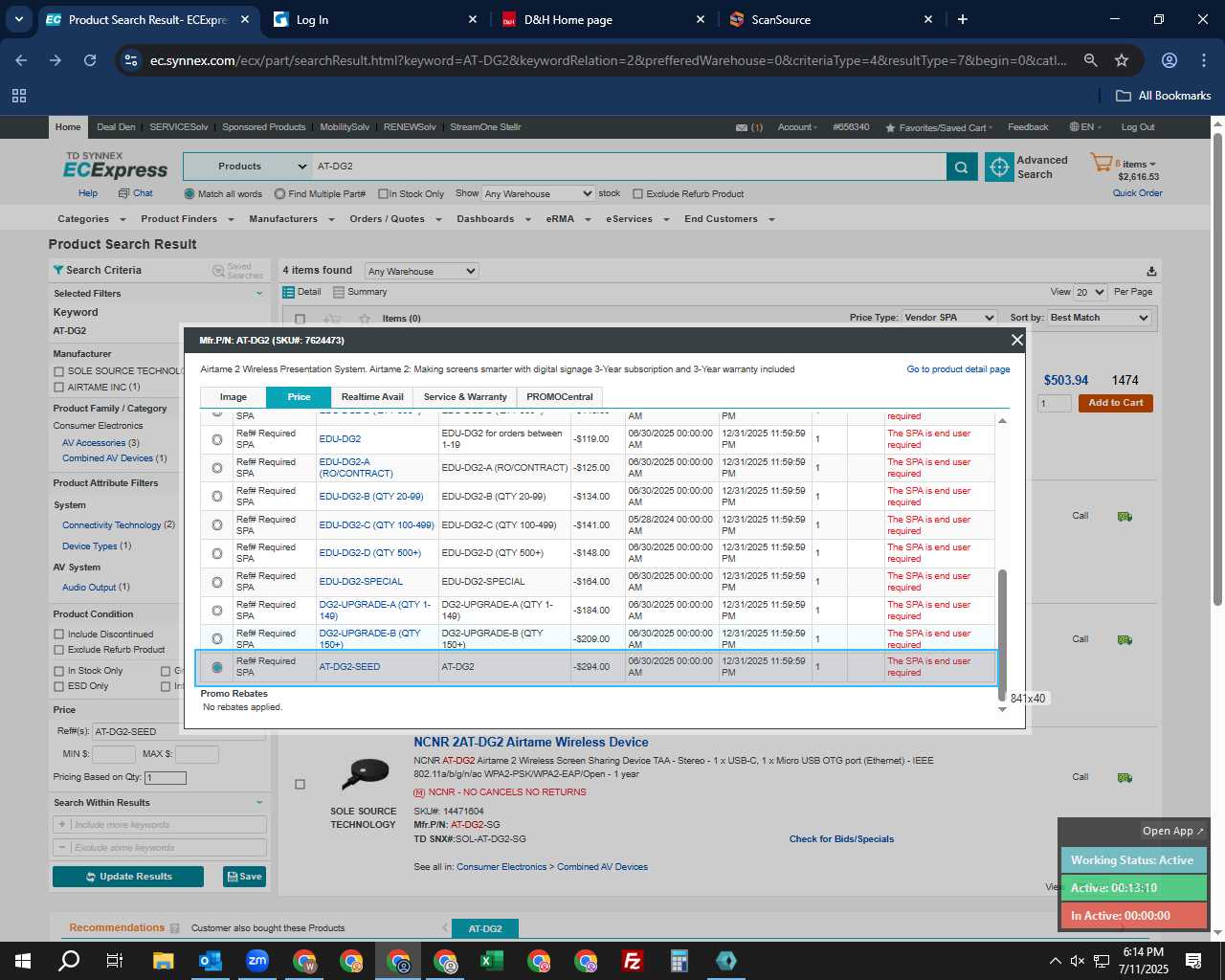Toggle Exclude Refurb Product top checkbox
The width and height of the screenshot is (1225, 980).
click(x=638, y=193)
